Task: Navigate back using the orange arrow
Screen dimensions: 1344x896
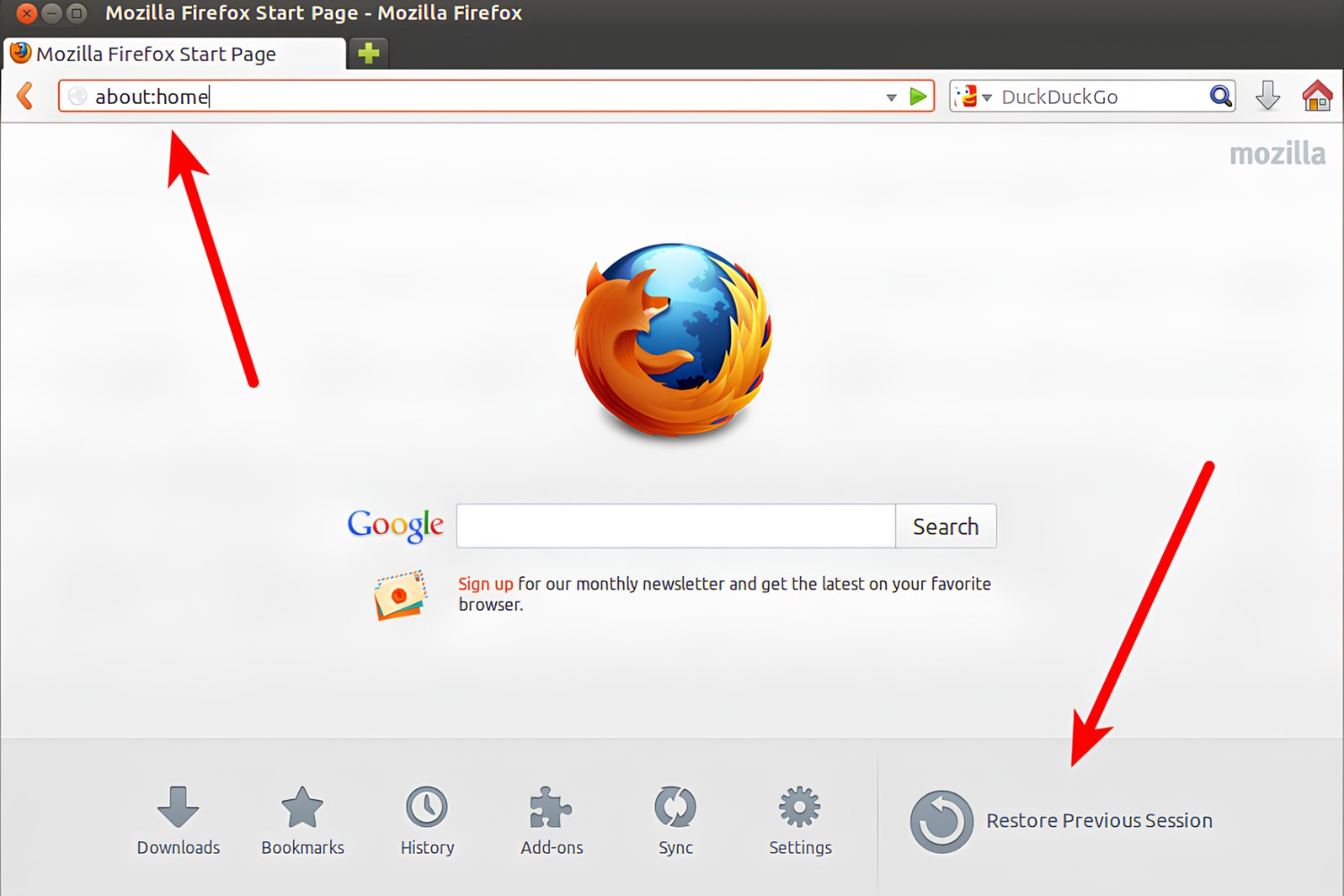Action: [25, 96]
